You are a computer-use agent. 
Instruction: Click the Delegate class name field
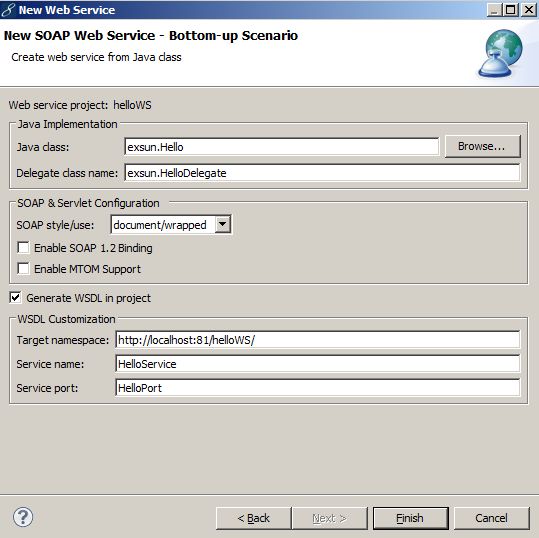pyautogui.click(x=322, y=173)
